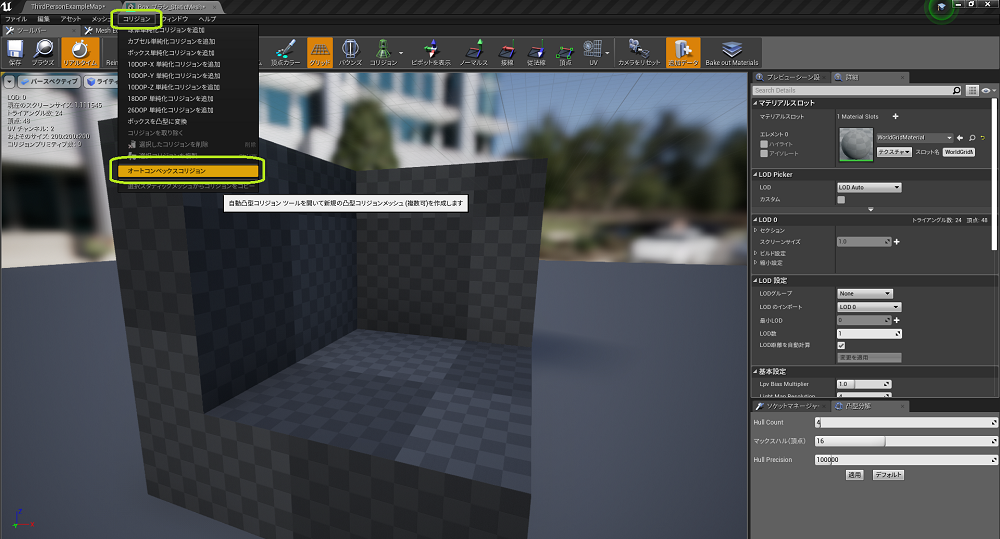This screenshot has height=539, width=1000.
Task: Select ボックスを凸型に変換 menu item
Action: pos(188,121)
